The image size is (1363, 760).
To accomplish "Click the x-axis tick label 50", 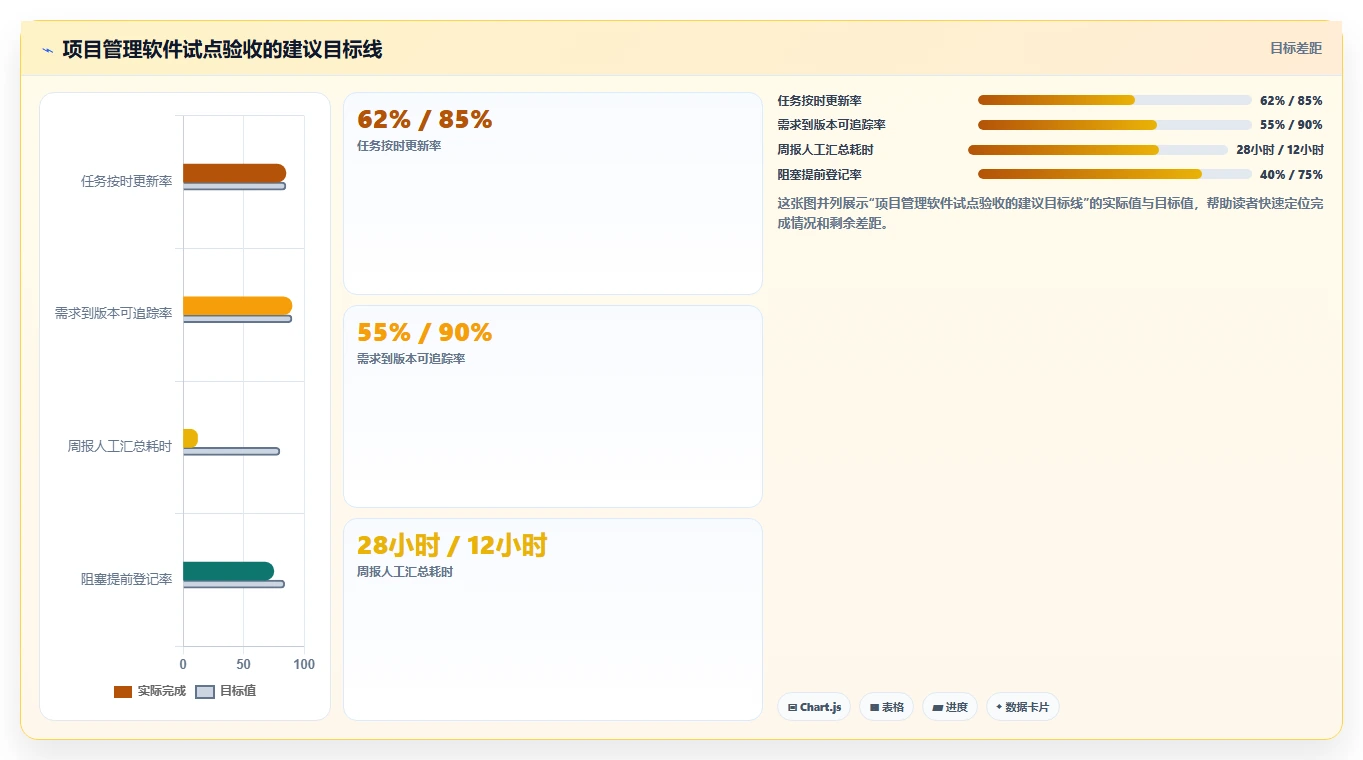I will coord(244,665).
